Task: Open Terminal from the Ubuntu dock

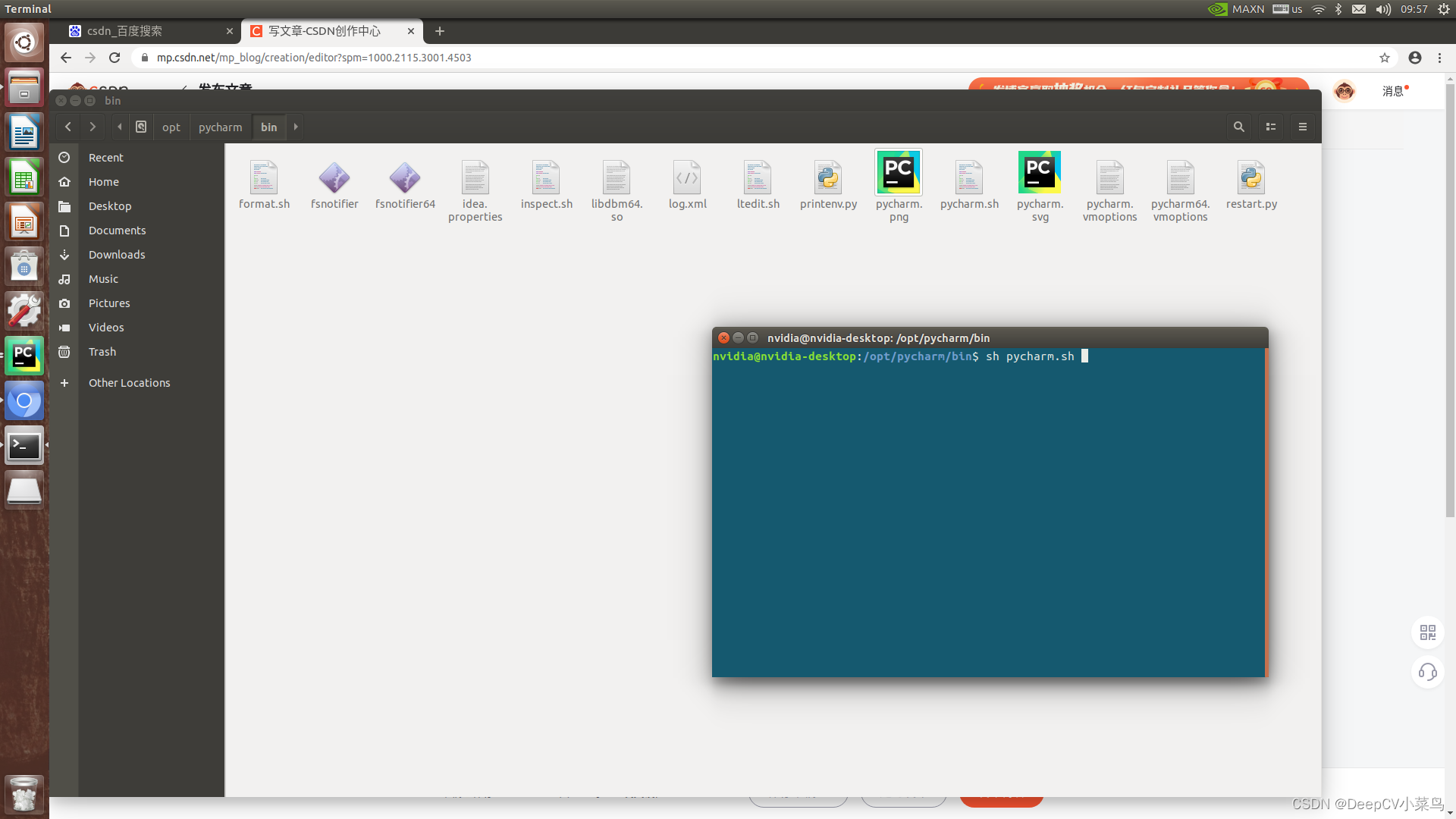Action: pyautogui.click(x=24, y=446)
